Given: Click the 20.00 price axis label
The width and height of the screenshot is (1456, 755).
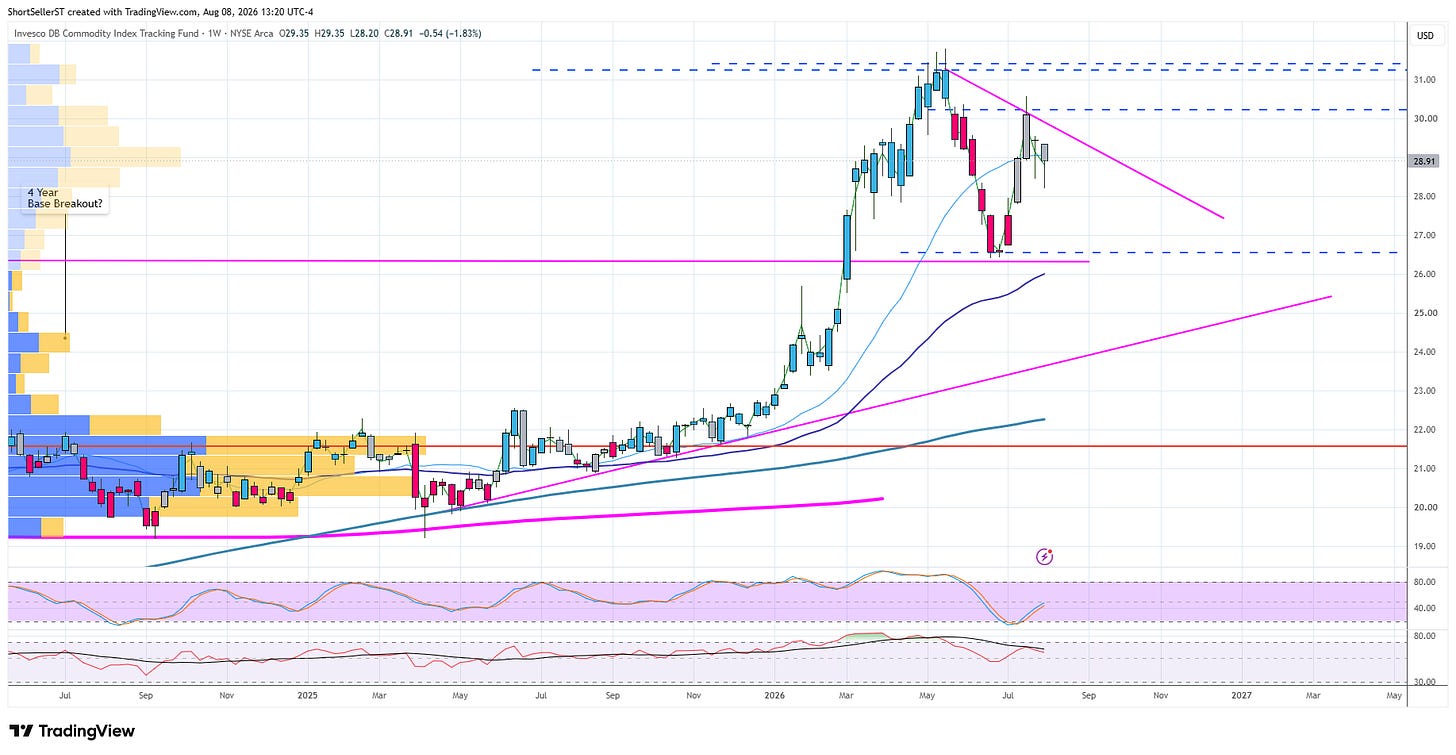Looking at the screenshot, I should point(1424,508).
